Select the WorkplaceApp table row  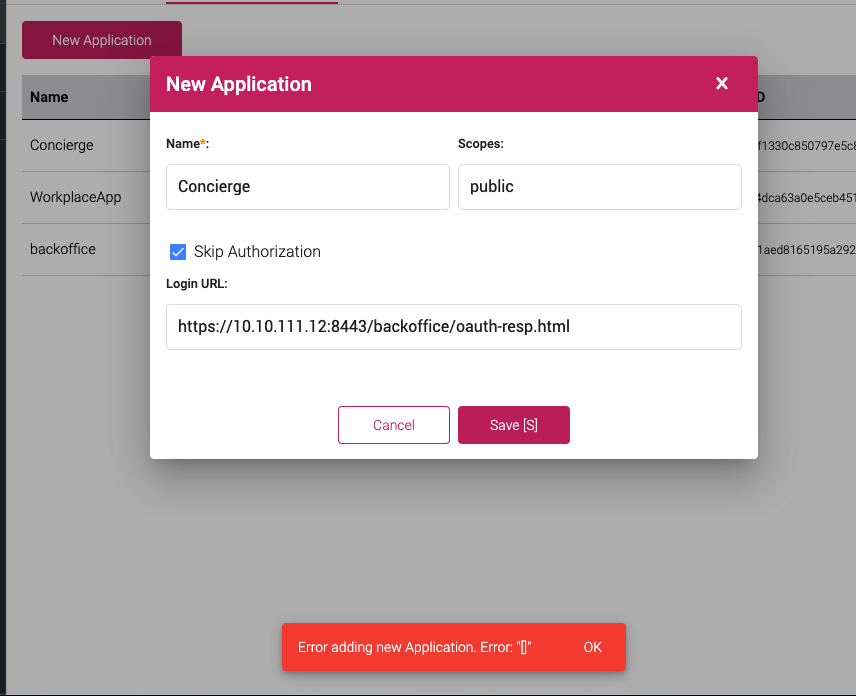86,197
